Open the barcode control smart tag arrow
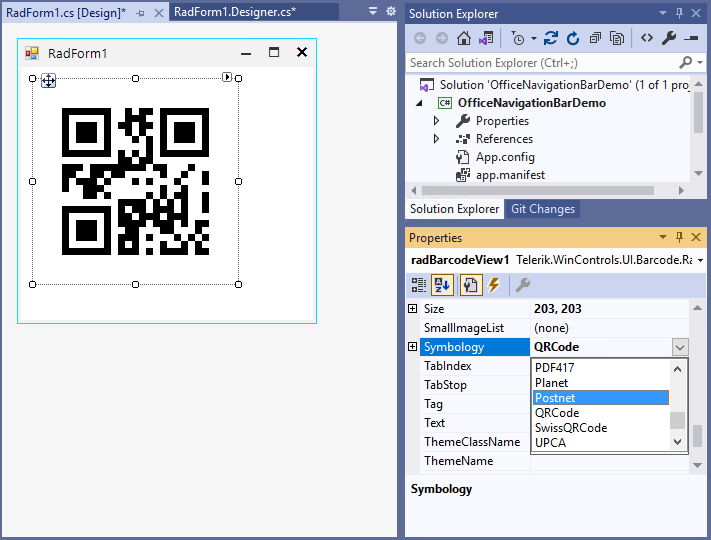The image size is (711, 540). [227, 77]
